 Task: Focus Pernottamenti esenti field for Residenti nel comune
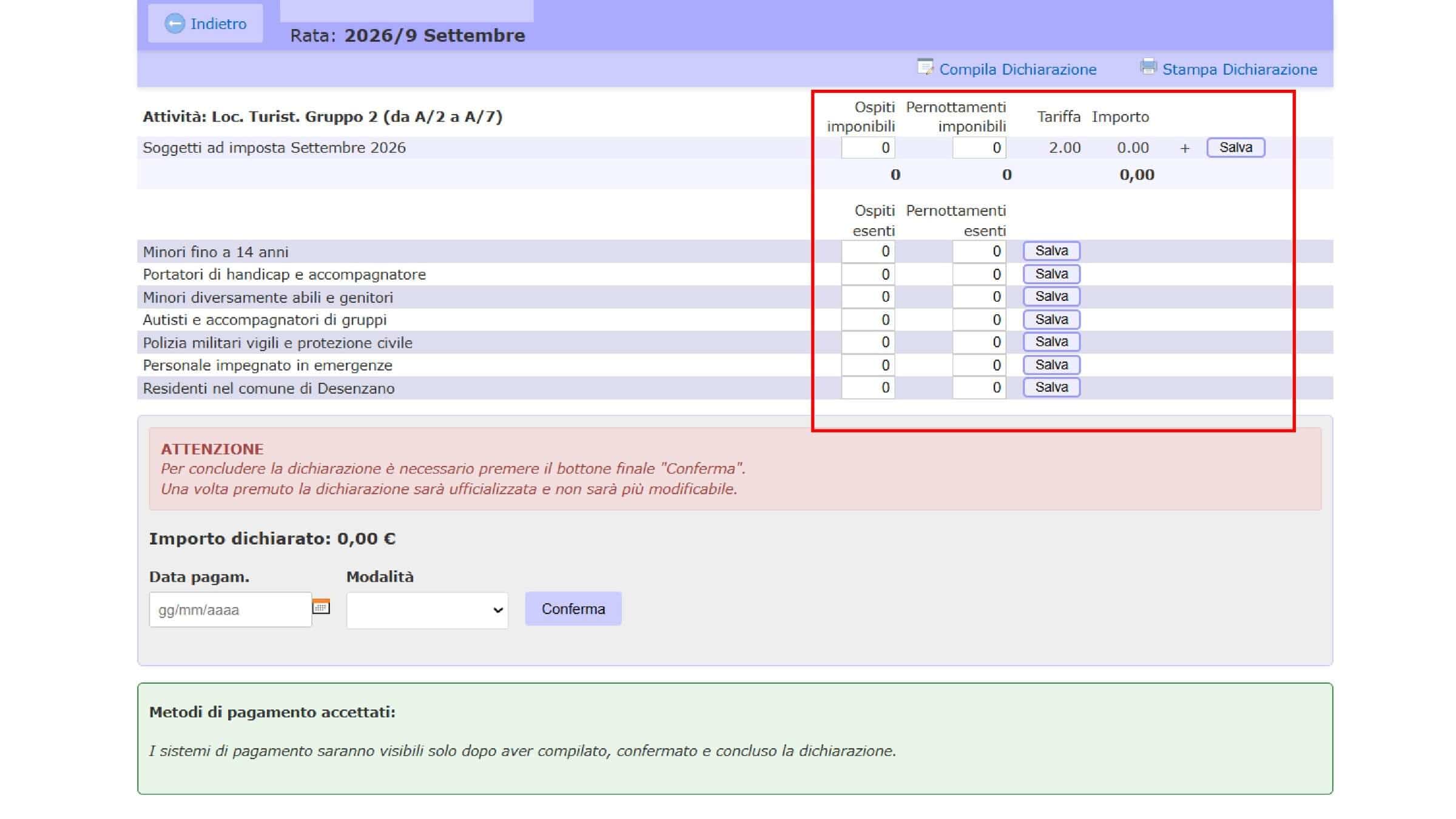pos(979,388)
